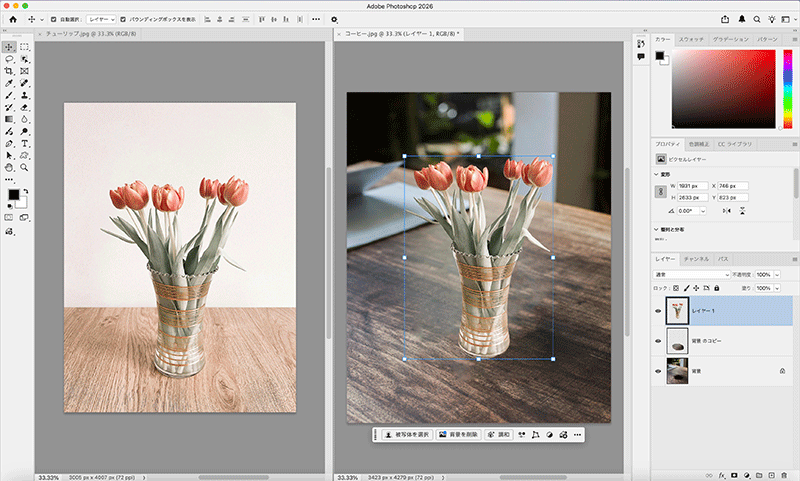Select the Type (T) tool
Image resolution: width=800 pixels, height=481 pixels.
coord(24,143)
